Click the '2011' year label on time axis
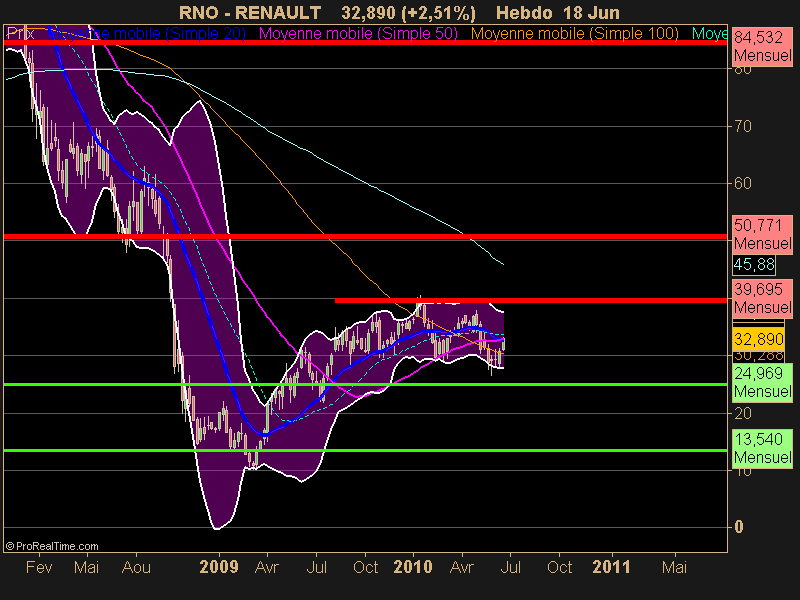The image size is (800, 600). 612,567
